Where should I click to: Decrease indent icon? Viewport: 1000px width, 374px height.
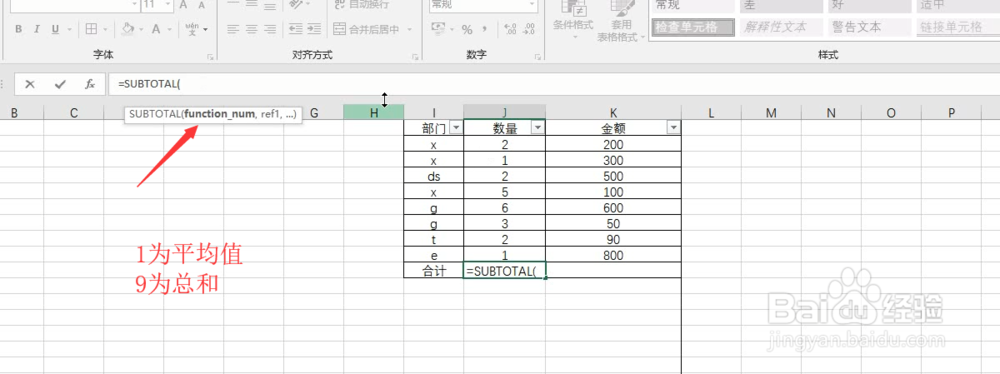295,29
